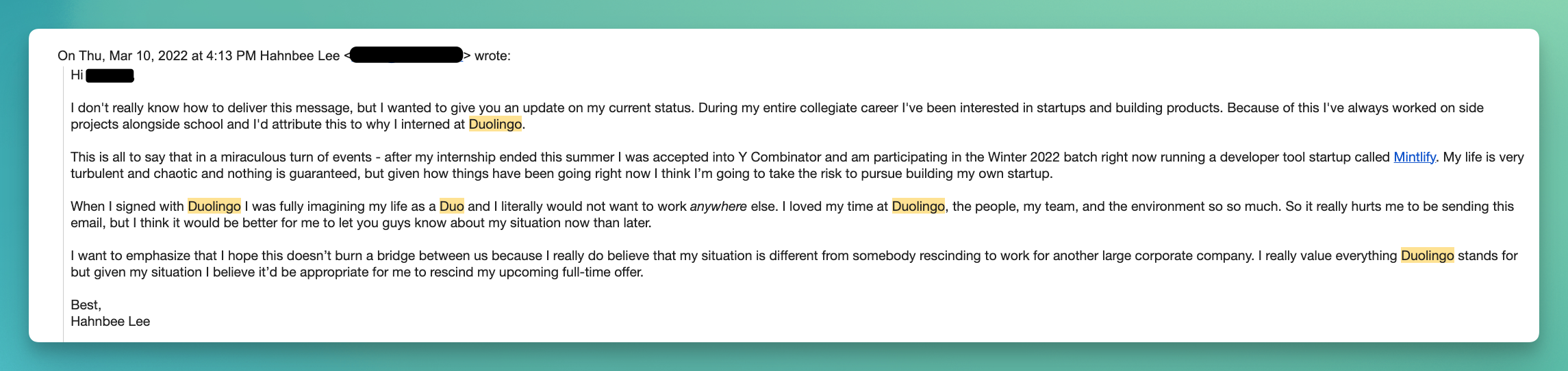Click the quoted message's left border line
The image size is (1568, 371).
[63, 205]
